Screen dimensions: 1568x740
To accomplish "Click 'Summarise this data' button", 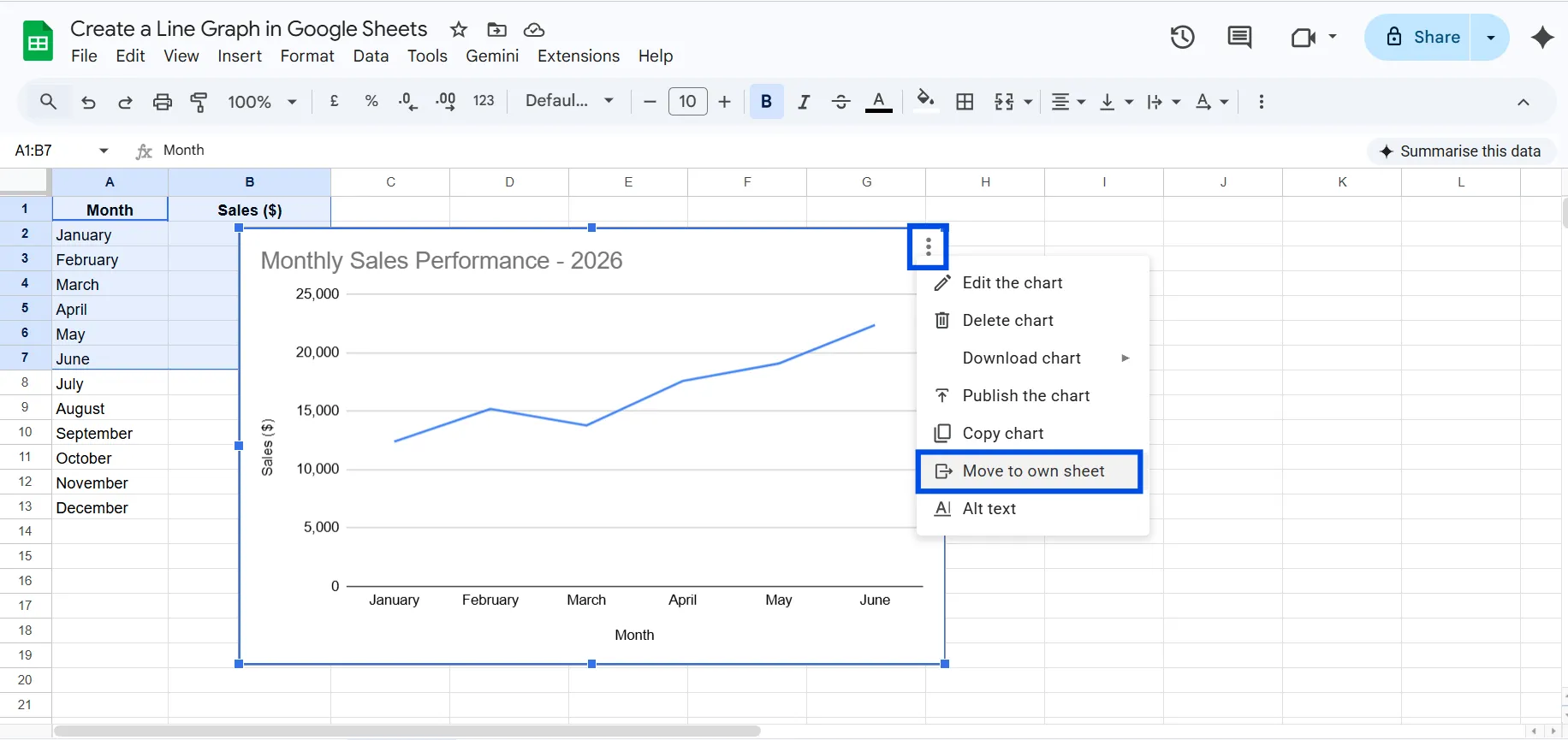I will (x=1460, y=151).
